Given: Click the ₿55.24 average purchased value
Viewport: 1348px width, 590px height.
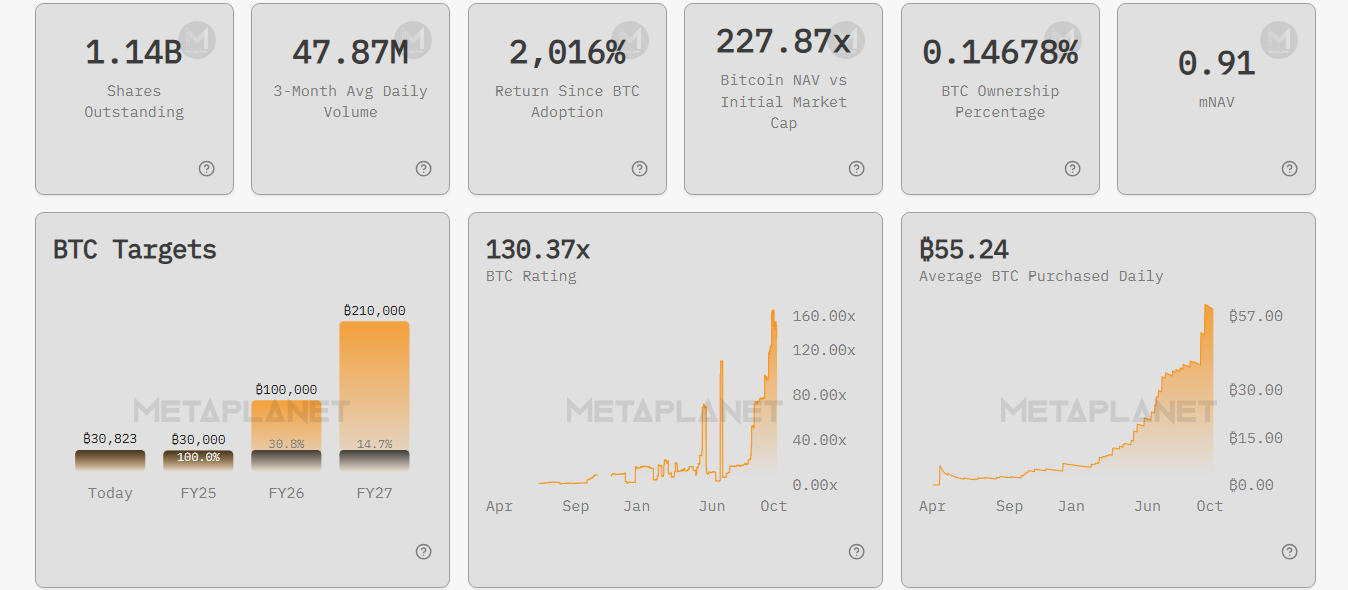Looking at the screenshot, I should (964, 249).
